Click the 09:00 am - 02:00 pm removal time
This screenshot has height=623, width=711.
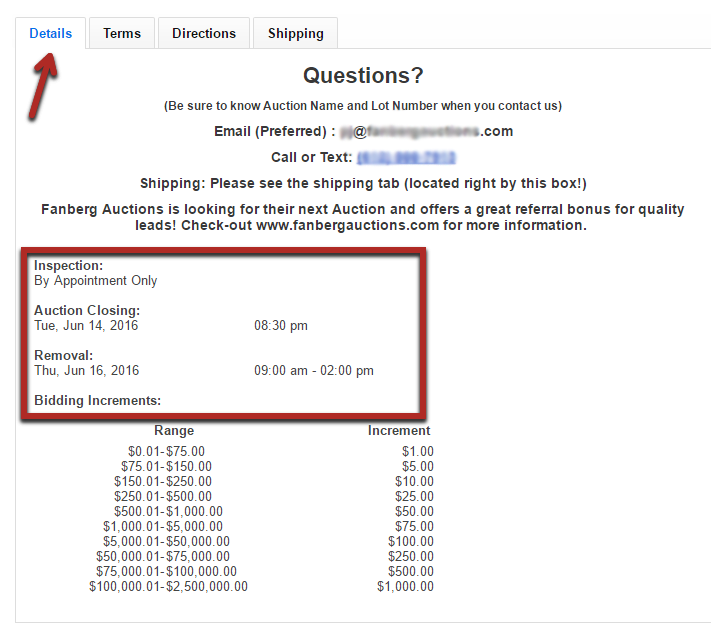313,370
